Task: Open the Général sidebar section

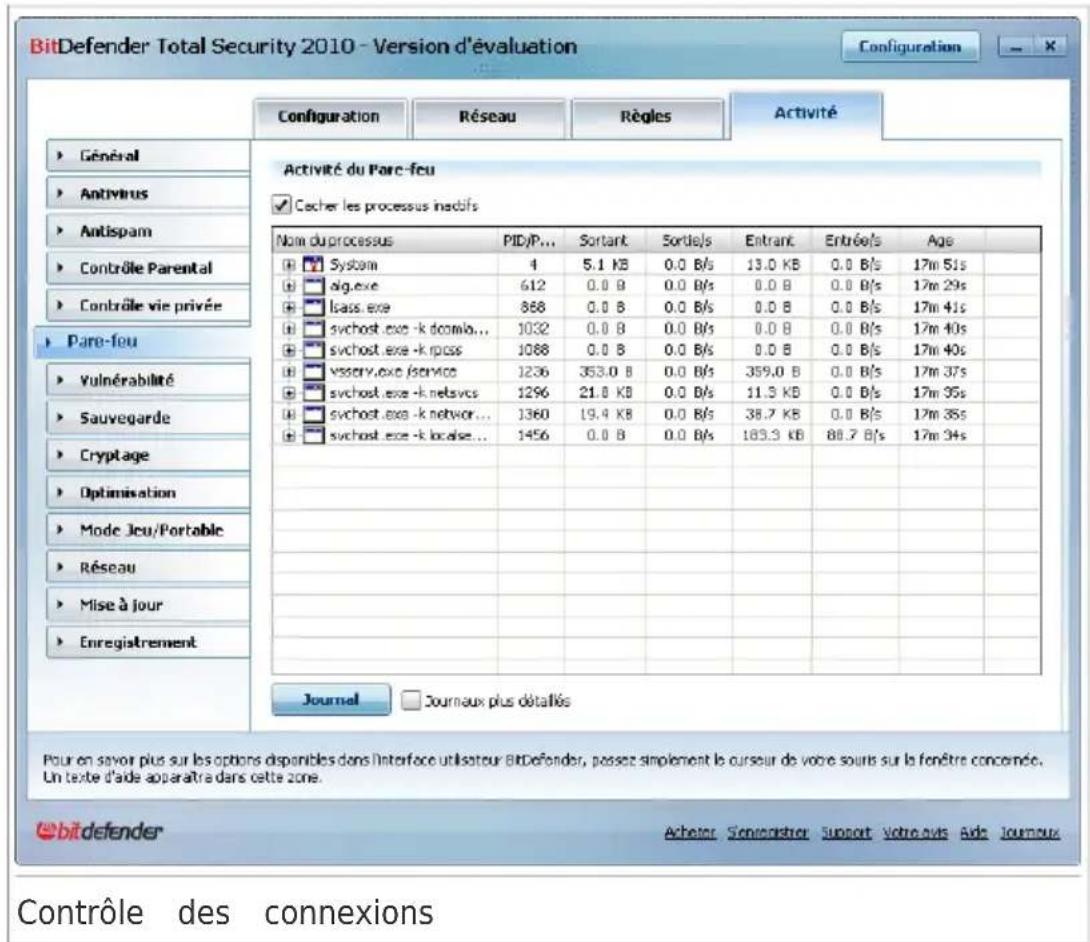Action: click(x=148, y=156)
